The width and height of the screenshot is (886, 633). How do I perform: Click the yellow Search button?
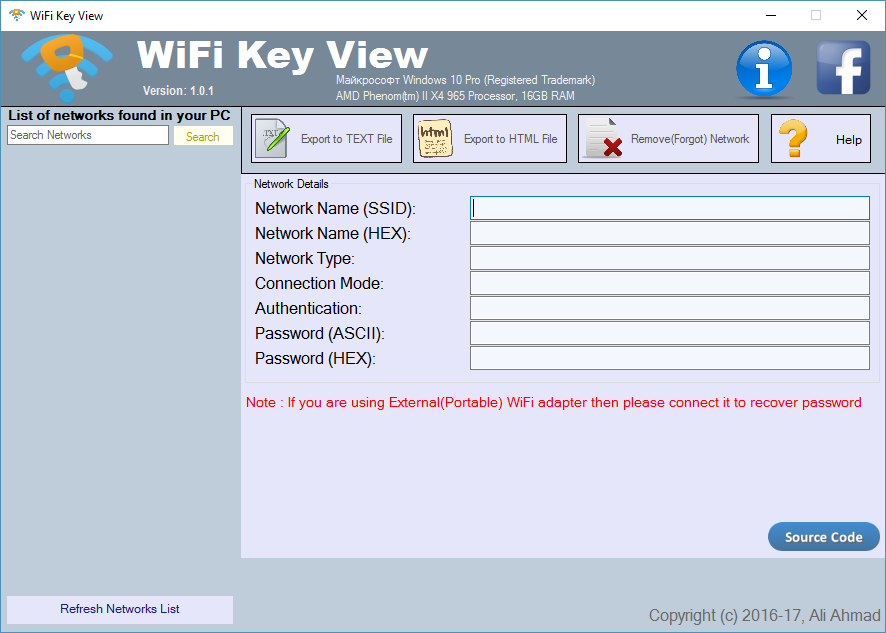(203, 136)
